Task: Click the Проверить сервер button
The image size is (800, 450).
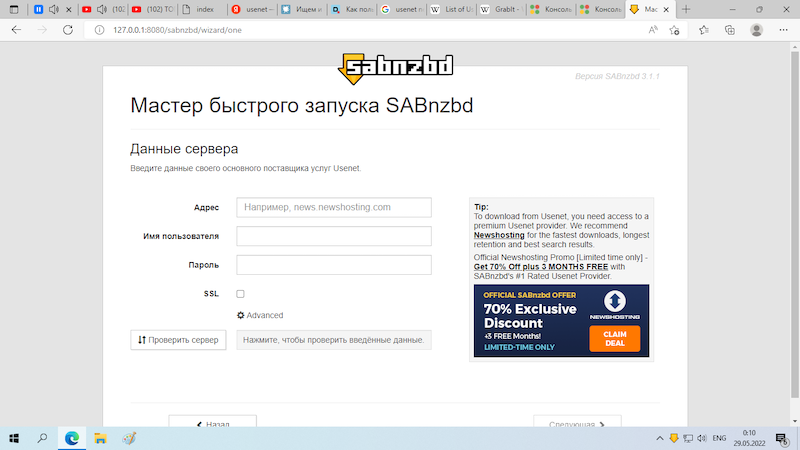Action: tap(178, 340)
